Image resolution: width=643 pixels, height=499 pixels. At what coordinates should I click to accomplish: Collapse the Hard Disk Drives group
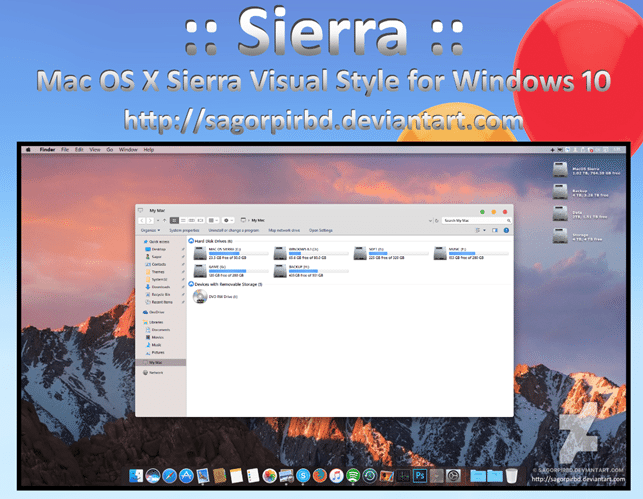pos(191,241)
